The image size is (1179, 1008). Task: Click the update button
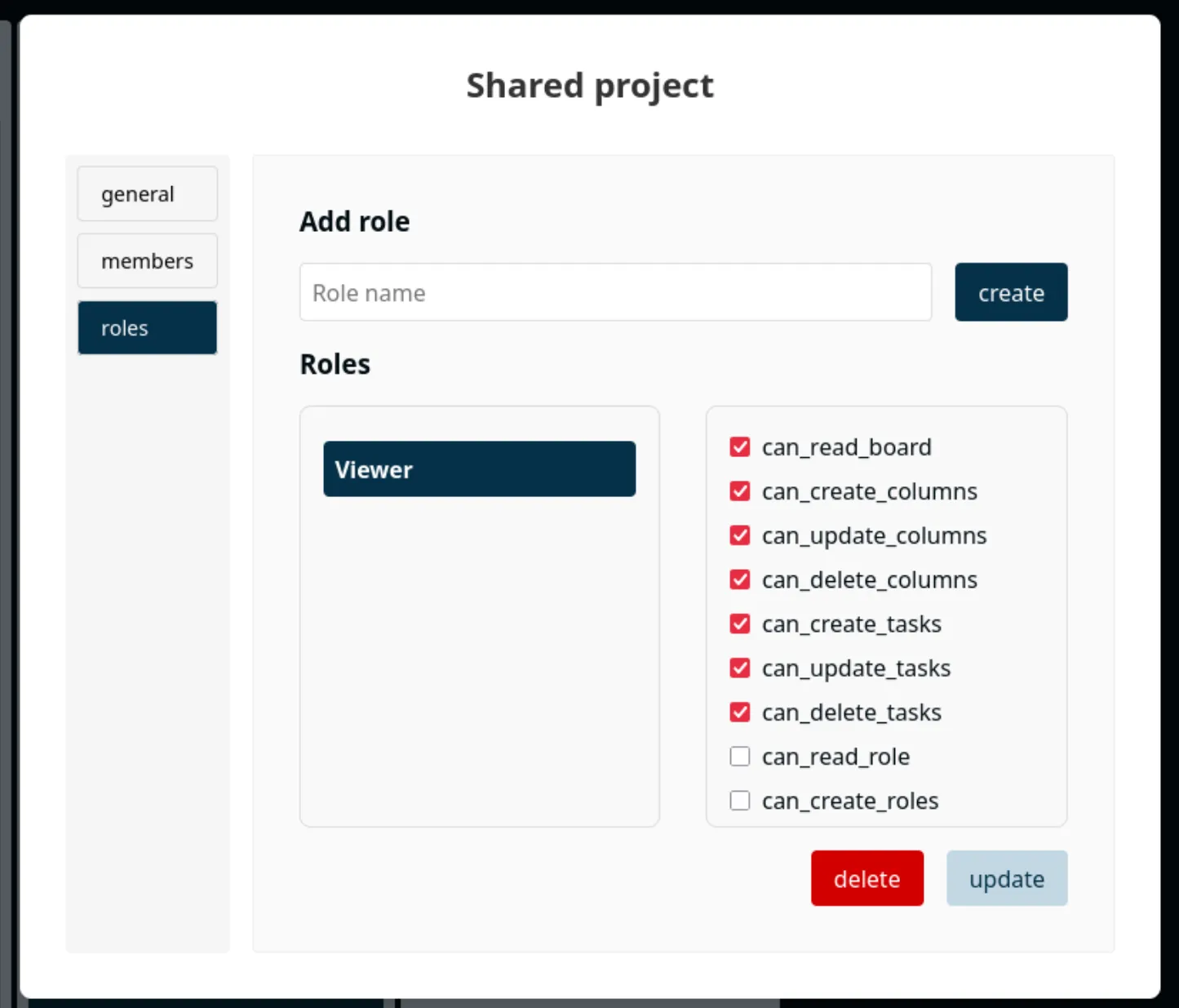tap(1007, 878)
